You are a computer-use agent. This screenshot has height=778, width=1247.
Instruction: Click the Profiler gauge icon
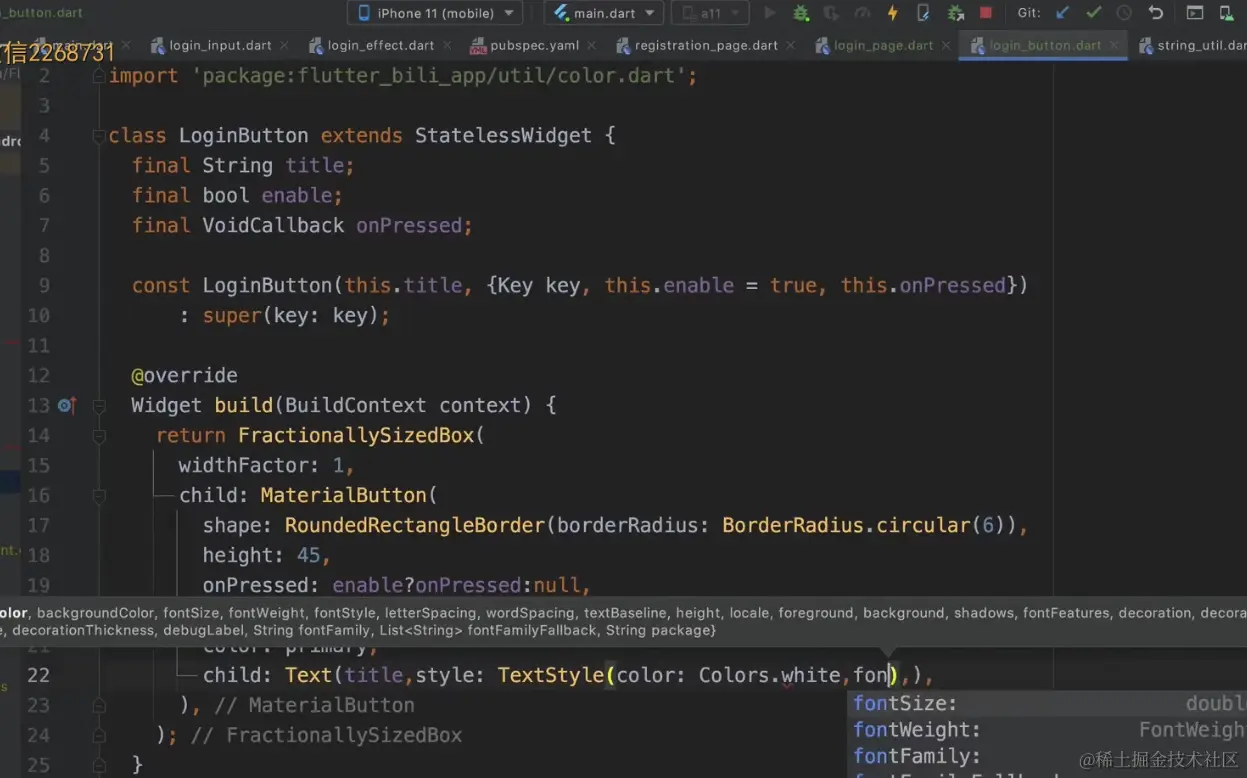[862, 13]
